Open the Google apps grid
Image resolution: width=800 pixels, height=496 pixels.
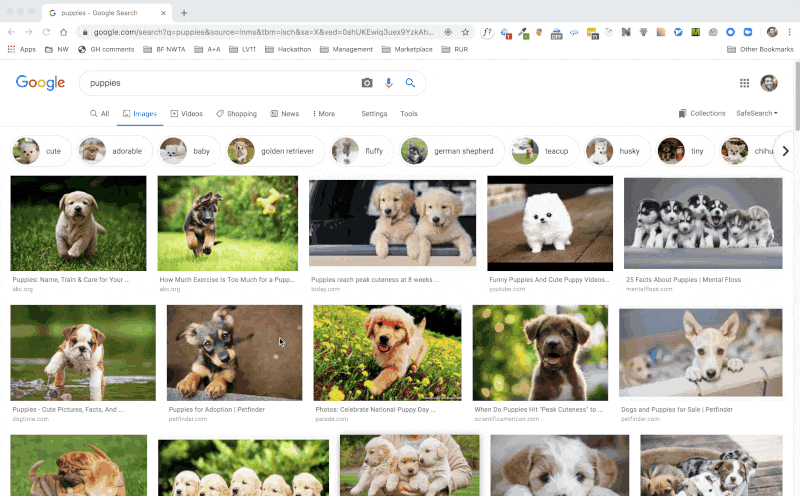[744, 83]
